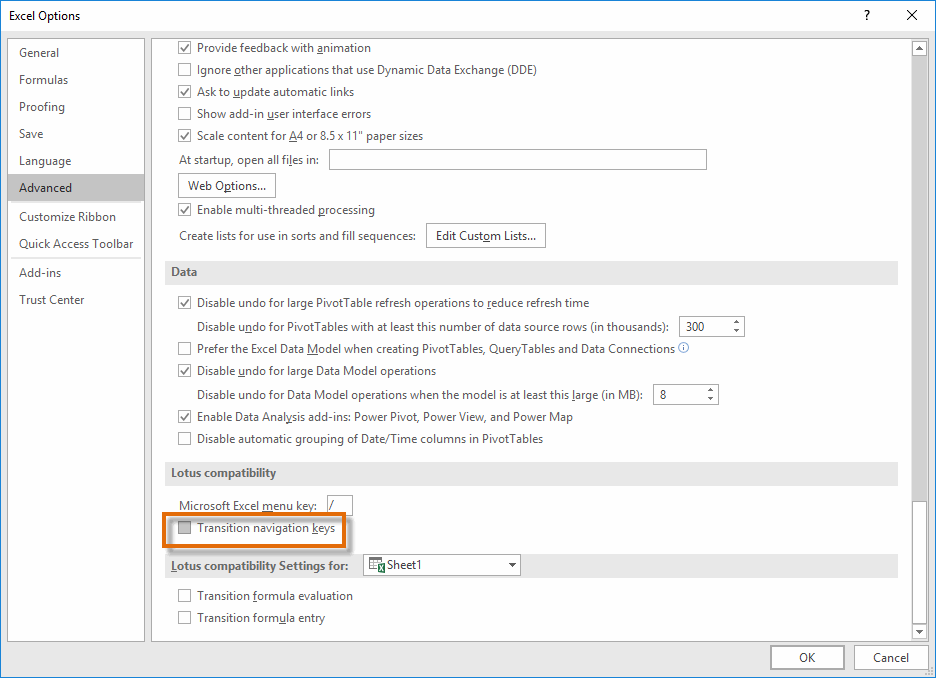The height and width of the screenshot is (678, 936).
Task: Click the startup folder path field
Action: 518,159
